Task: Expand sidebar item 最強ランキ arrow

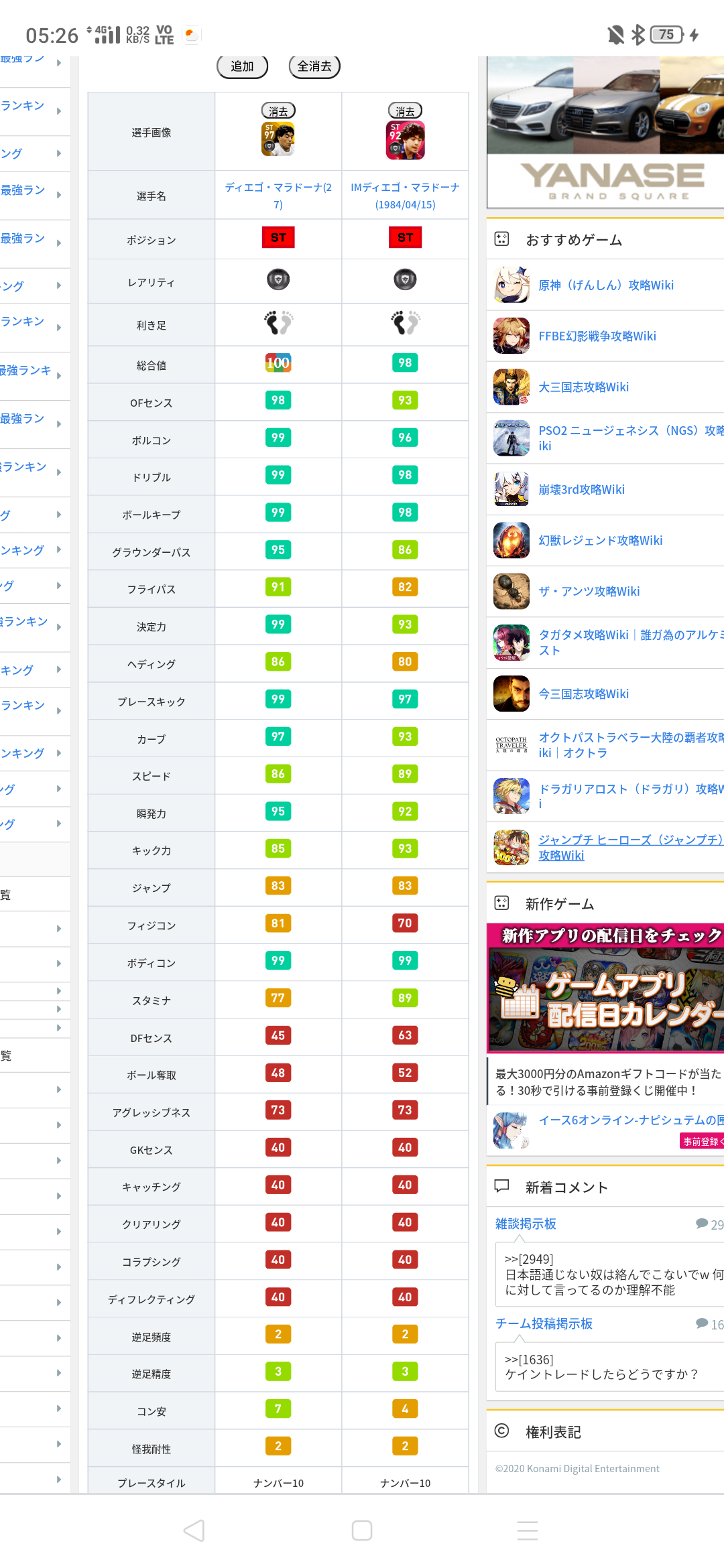Action: tap(59, 375)
